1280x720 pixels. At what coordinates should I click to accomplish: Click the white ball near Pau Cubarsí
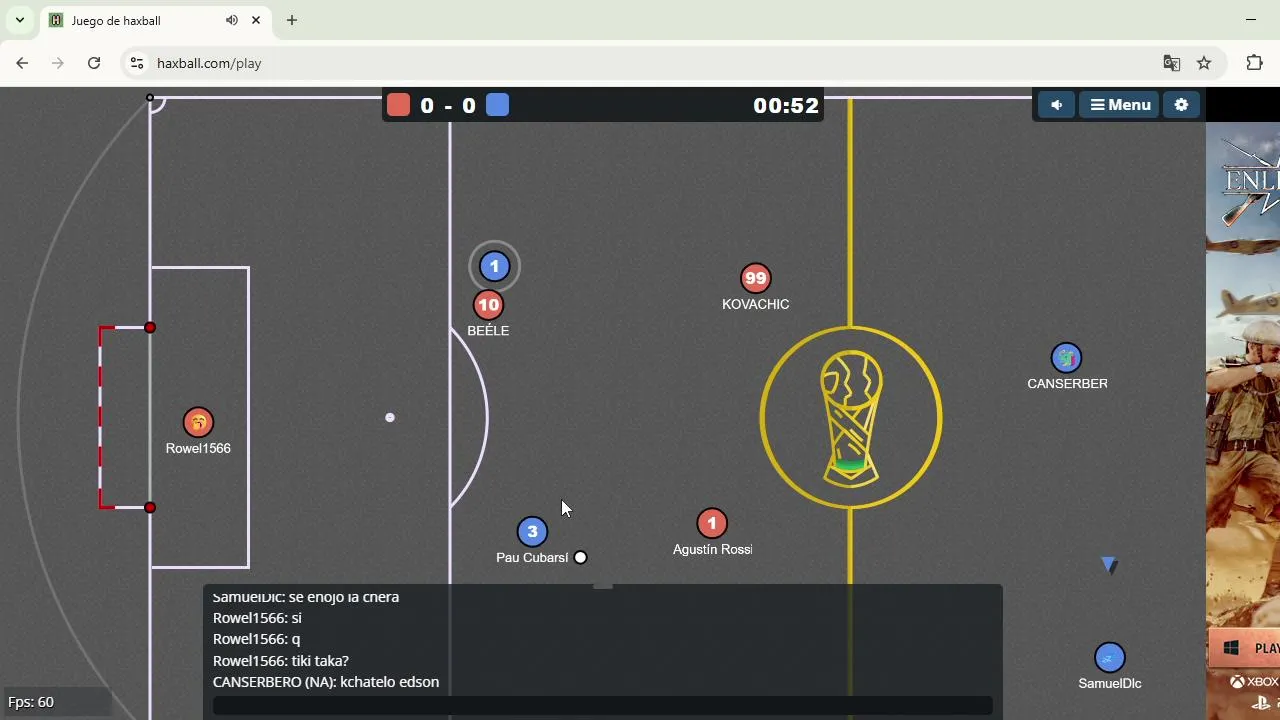click(580, 557)
